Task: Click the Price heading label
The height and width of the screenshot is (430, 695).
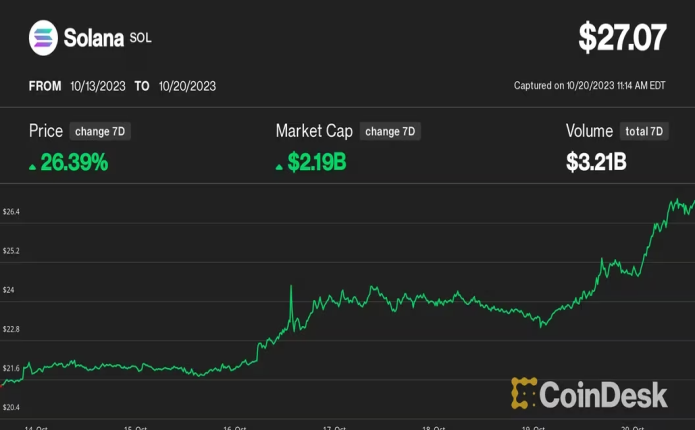Action: tap(46, 131)
